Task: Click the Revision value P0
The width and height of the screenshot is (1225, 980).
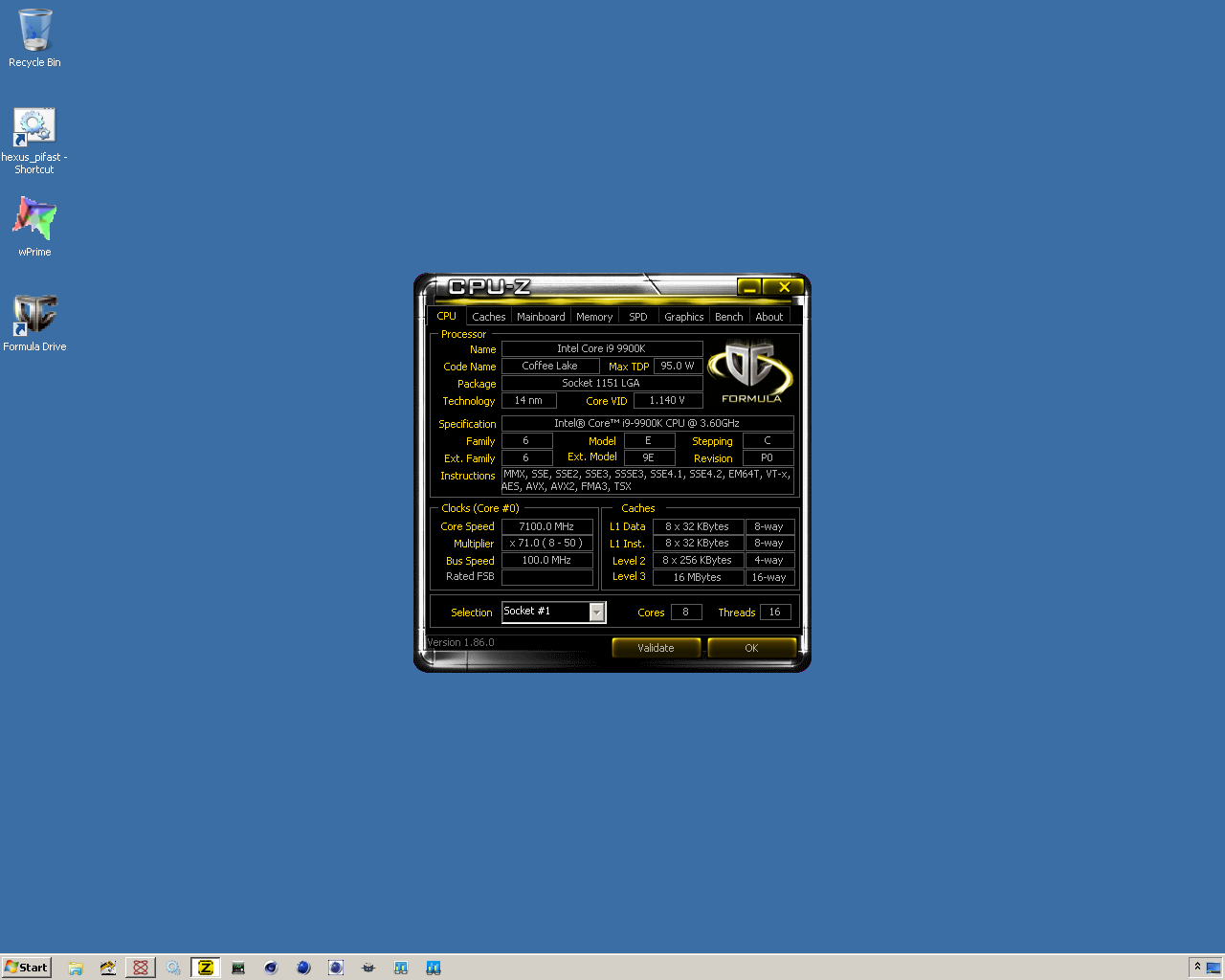Action: point(768,457)
